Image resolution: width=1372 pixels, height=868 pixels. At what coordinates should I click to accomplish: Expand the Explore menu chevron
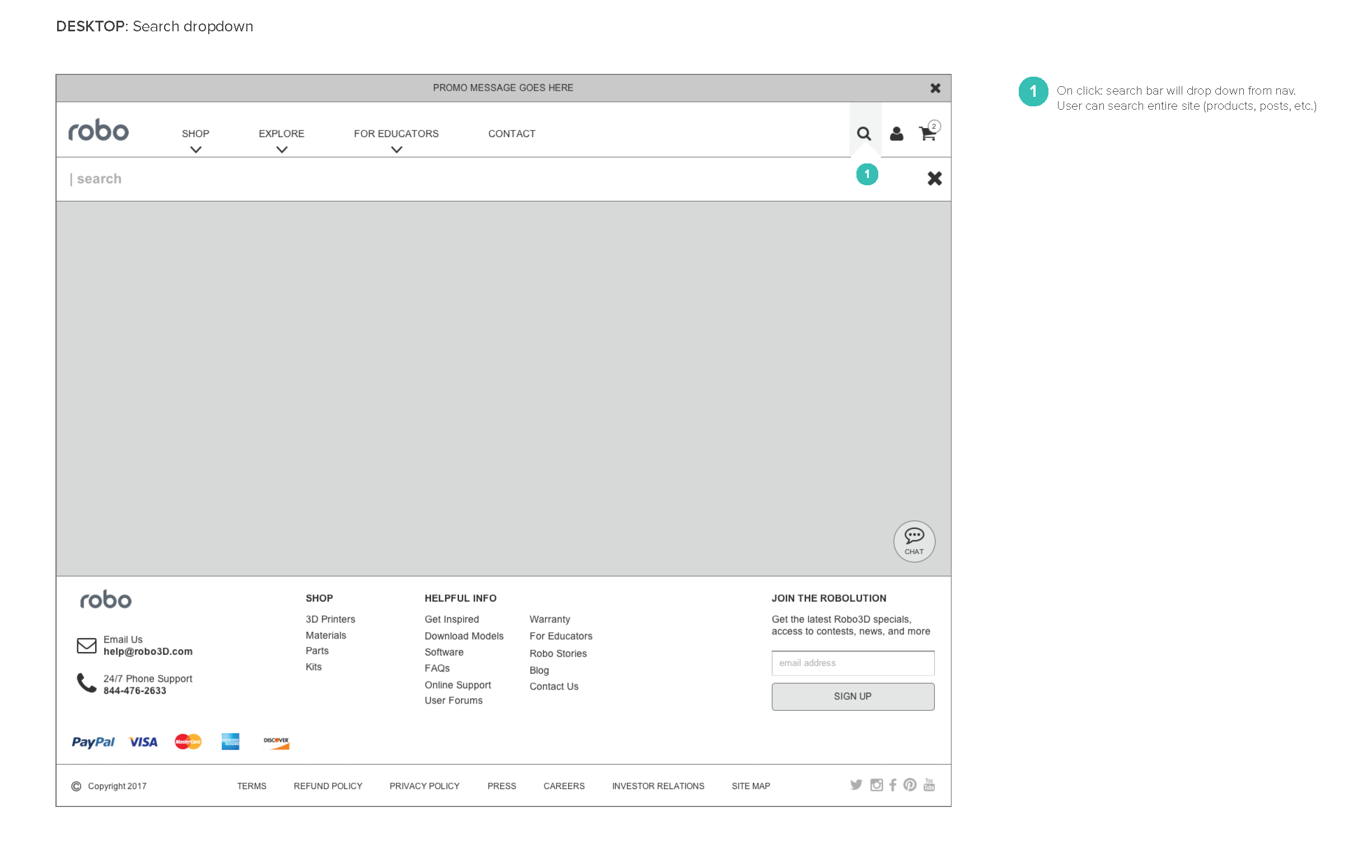point(282,150)
